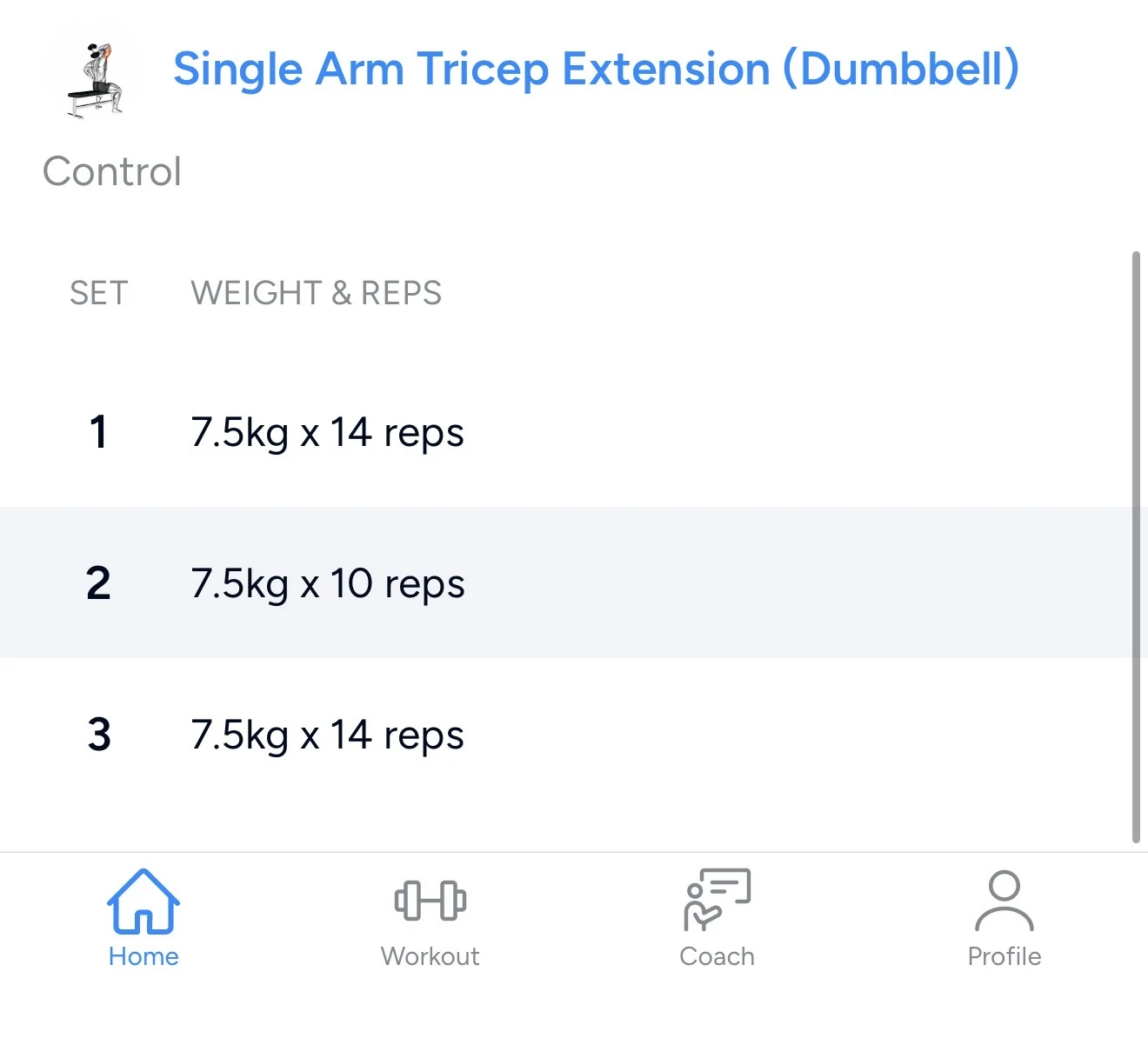Tap the Workout dumbbell icon
Screen dimensions: 1148x1058
click(430, 901)
